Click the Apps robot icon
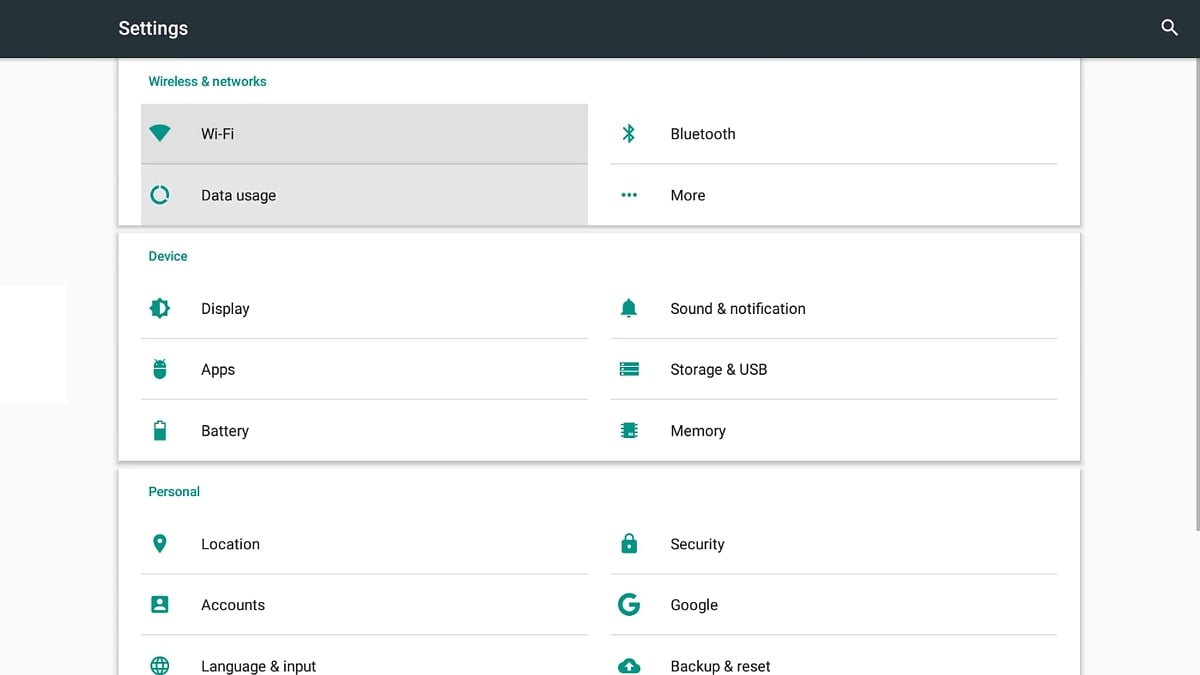The image size is (1200, 675). 160,369
